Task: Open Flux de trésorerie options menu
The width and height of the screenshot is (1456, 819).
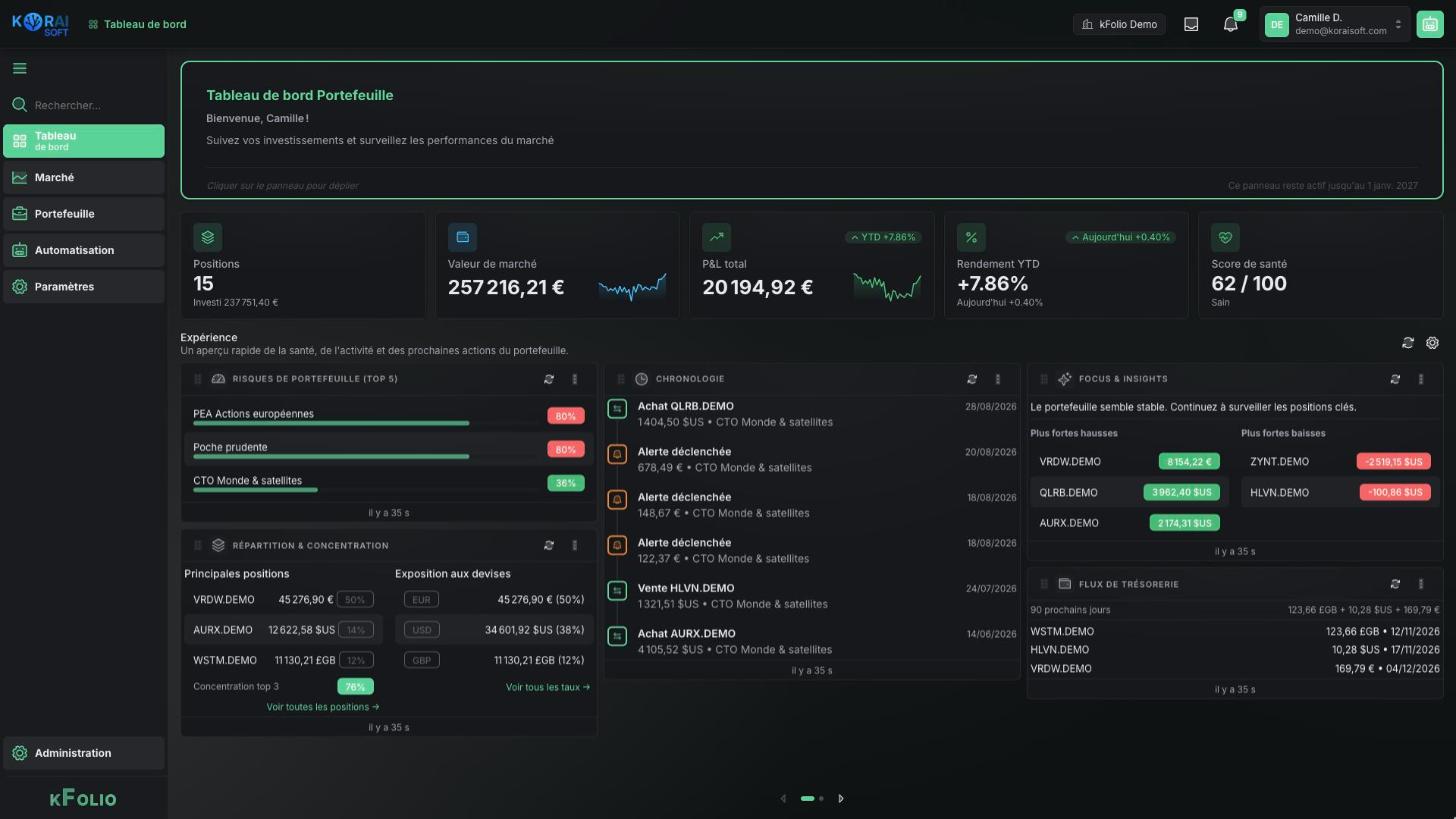Action: (1421, 584)
